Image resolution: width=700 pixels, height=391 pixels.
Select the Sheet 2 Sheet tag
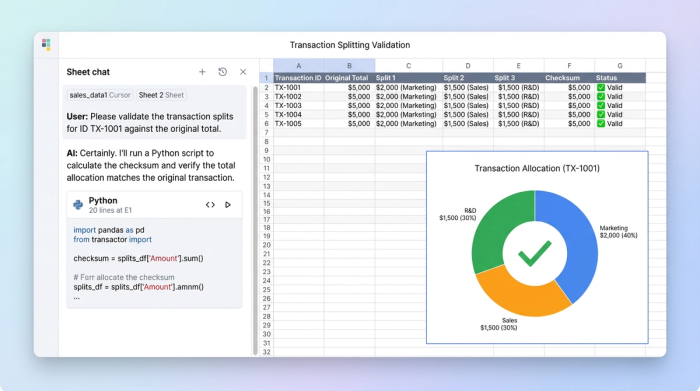[161, 95]
